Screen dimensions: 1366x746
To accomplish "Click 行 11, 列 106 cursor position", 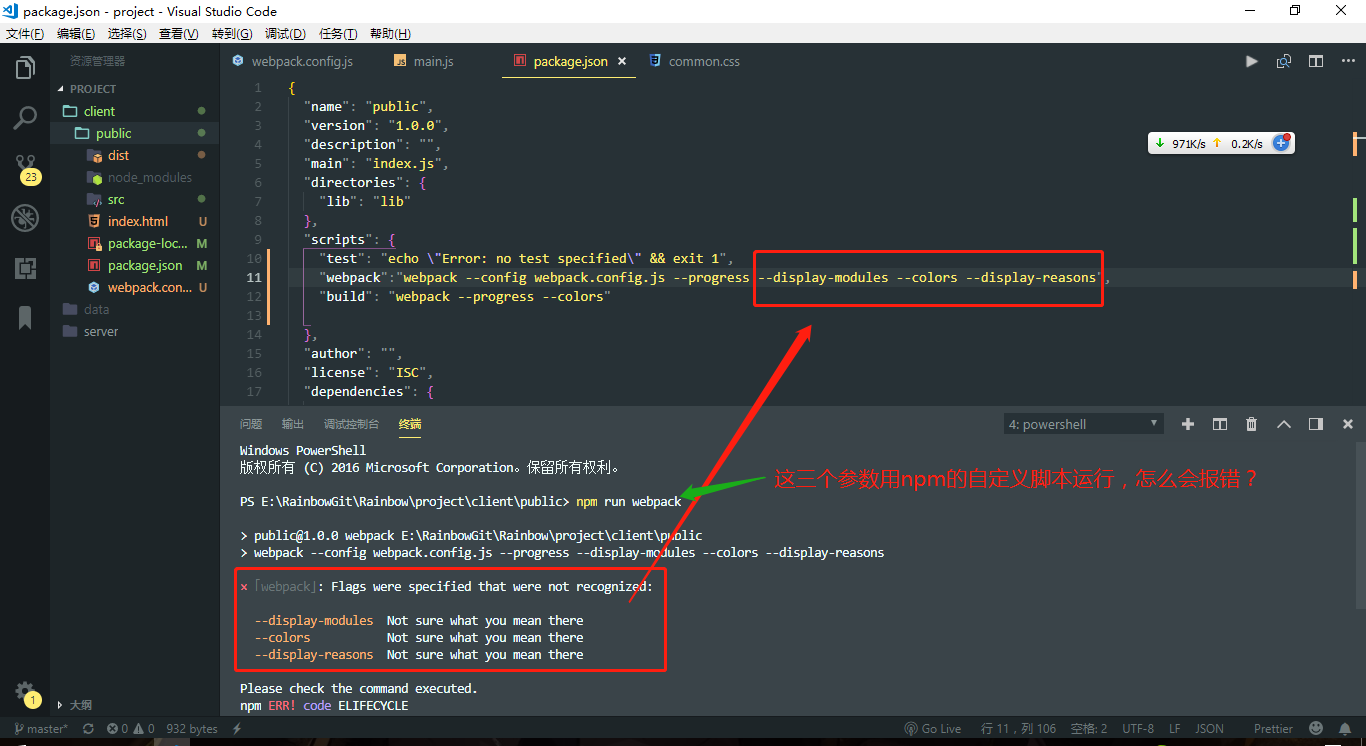I will coord(1018,729).
